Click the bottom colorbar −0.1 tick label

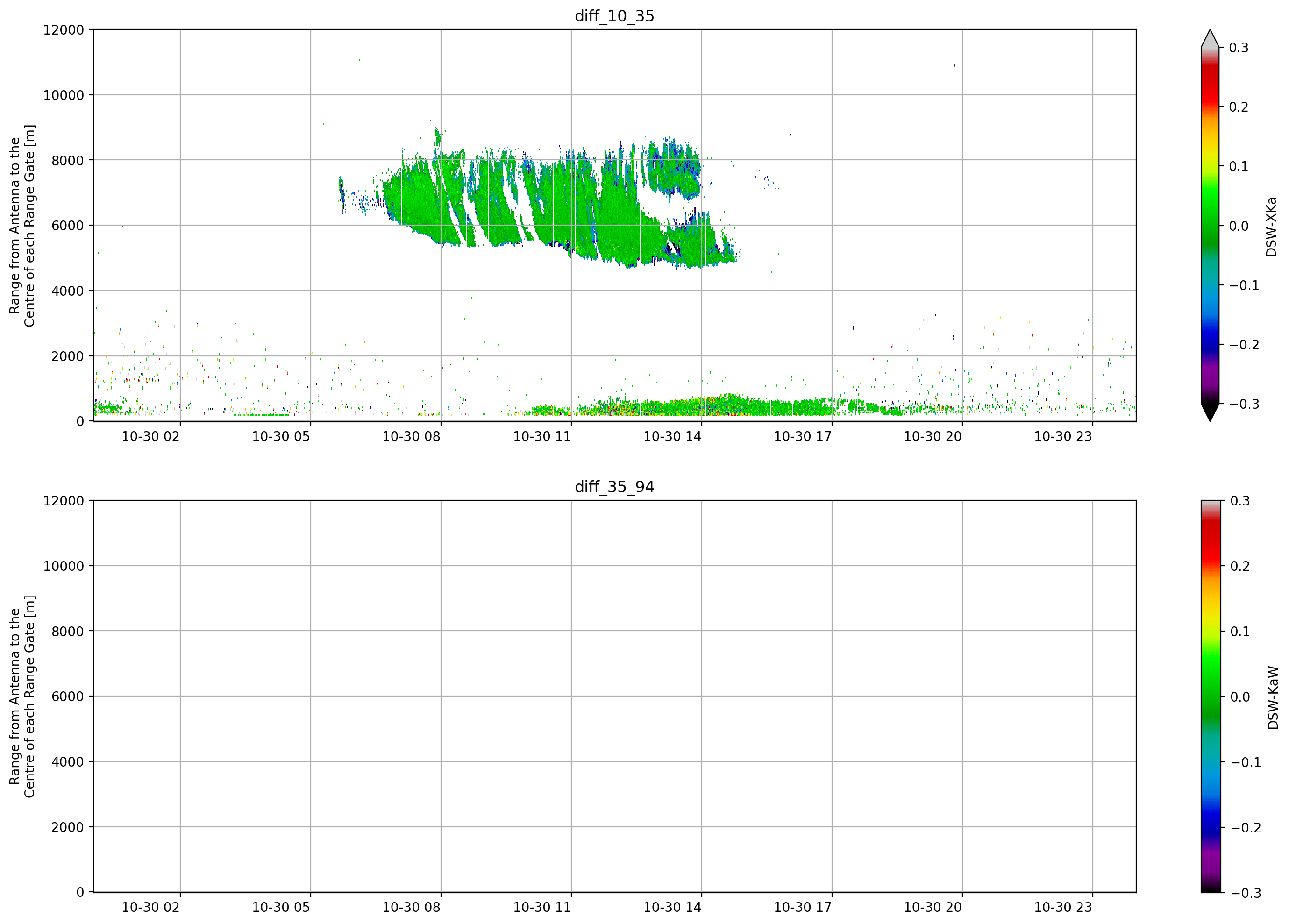[x=1246, y=762]
